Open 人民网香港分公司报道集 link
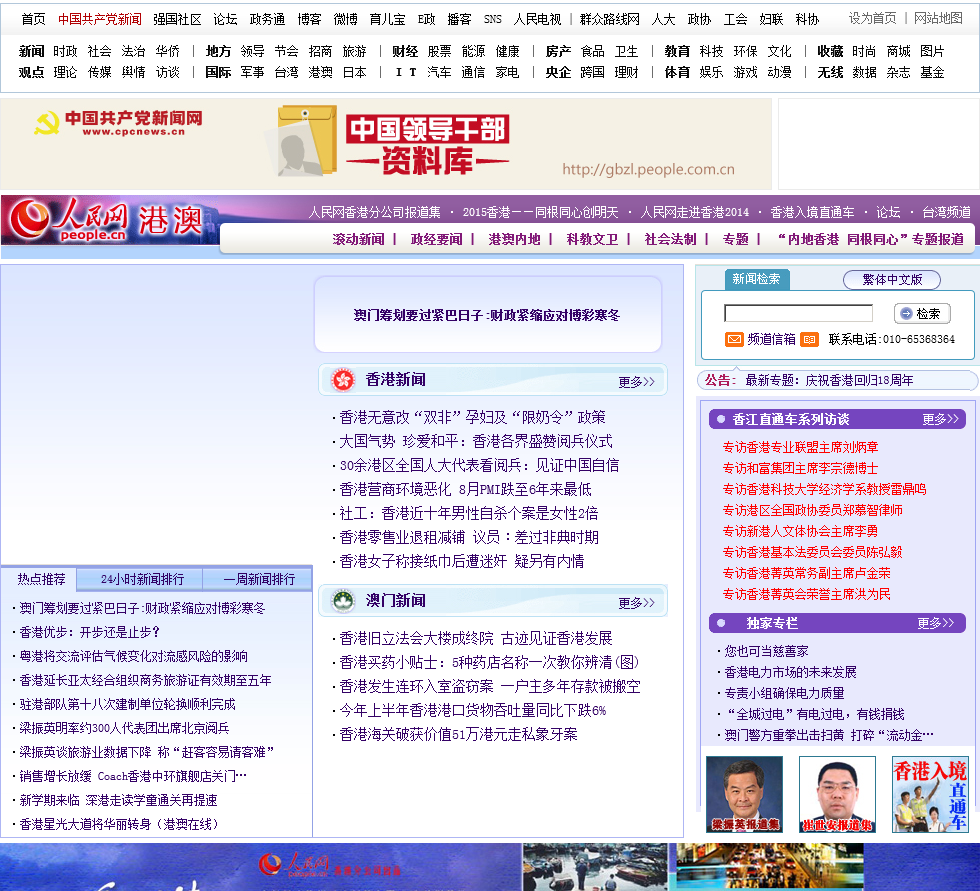 (x=374, y=212)
